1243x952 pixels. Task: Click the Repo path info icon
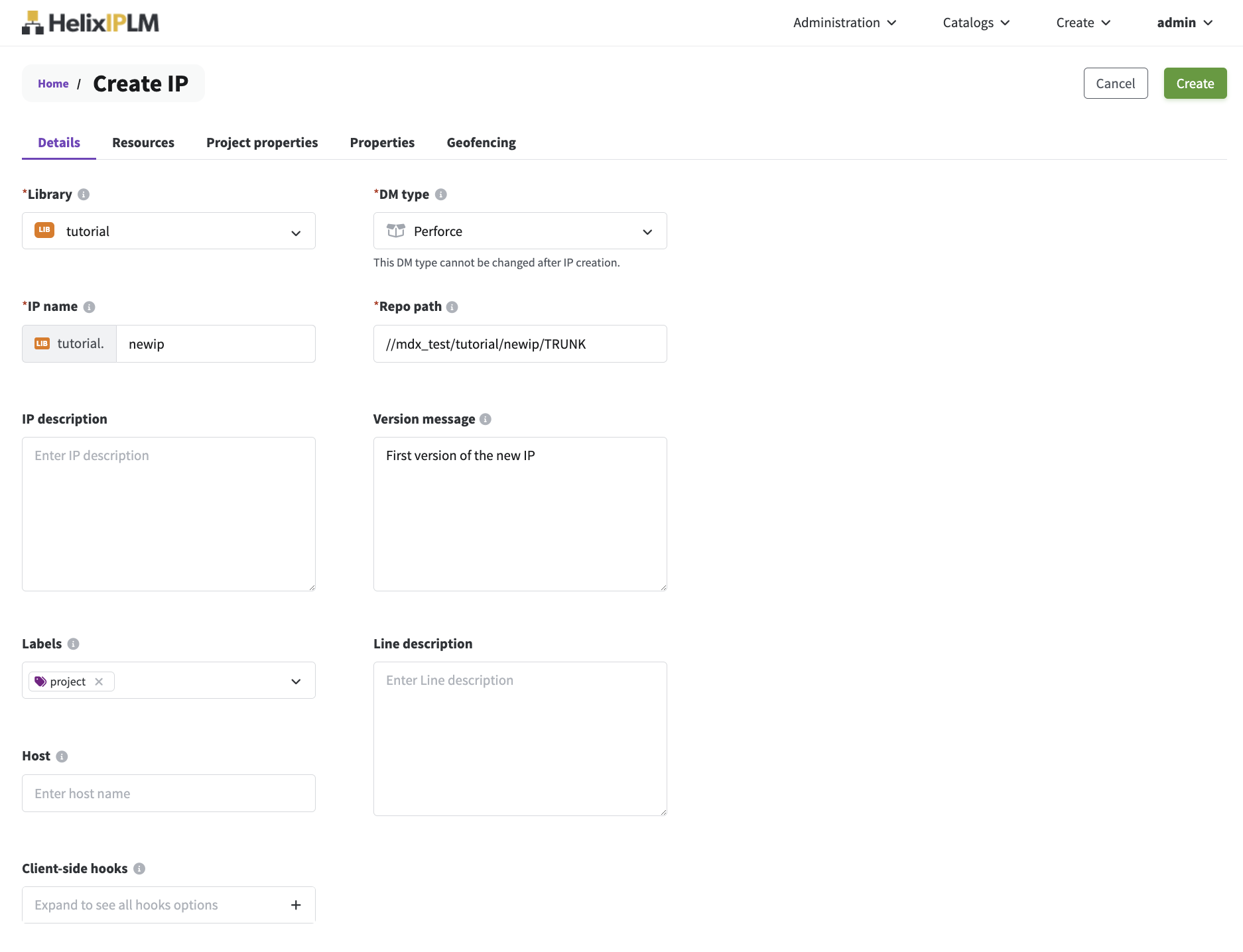coord(452,307)
